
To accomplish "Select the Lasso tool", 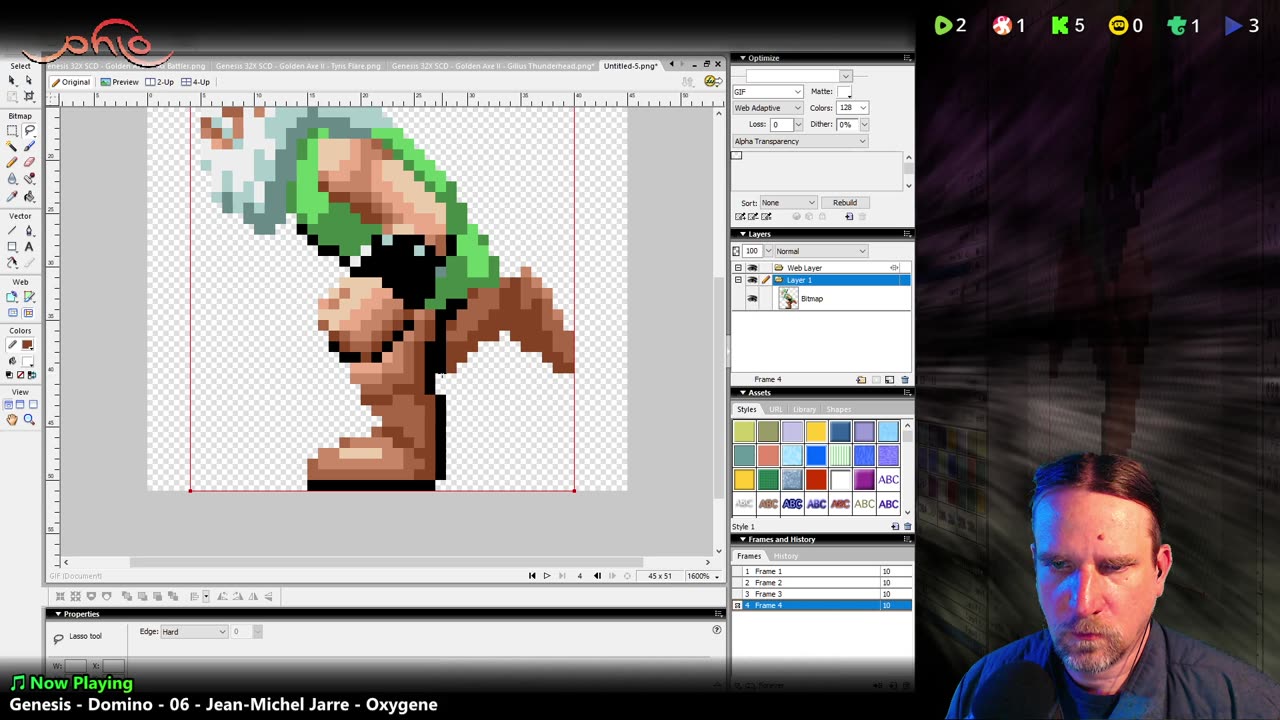I will pos(29,131).
